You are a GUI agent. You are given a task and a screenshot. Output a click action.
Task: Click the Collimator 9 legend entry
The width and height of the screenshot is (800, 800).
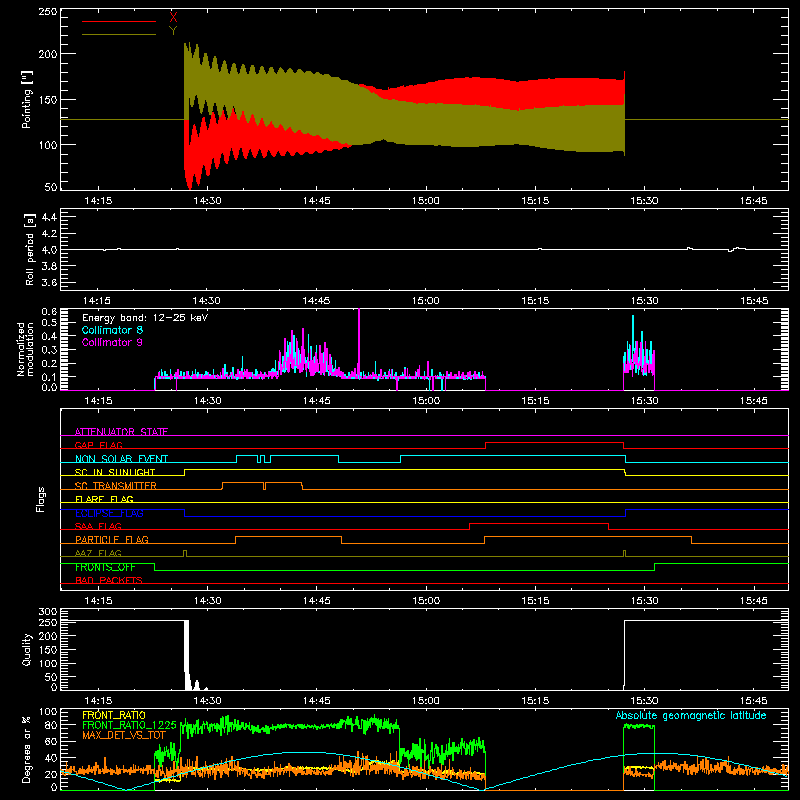(x=112, y=342)
